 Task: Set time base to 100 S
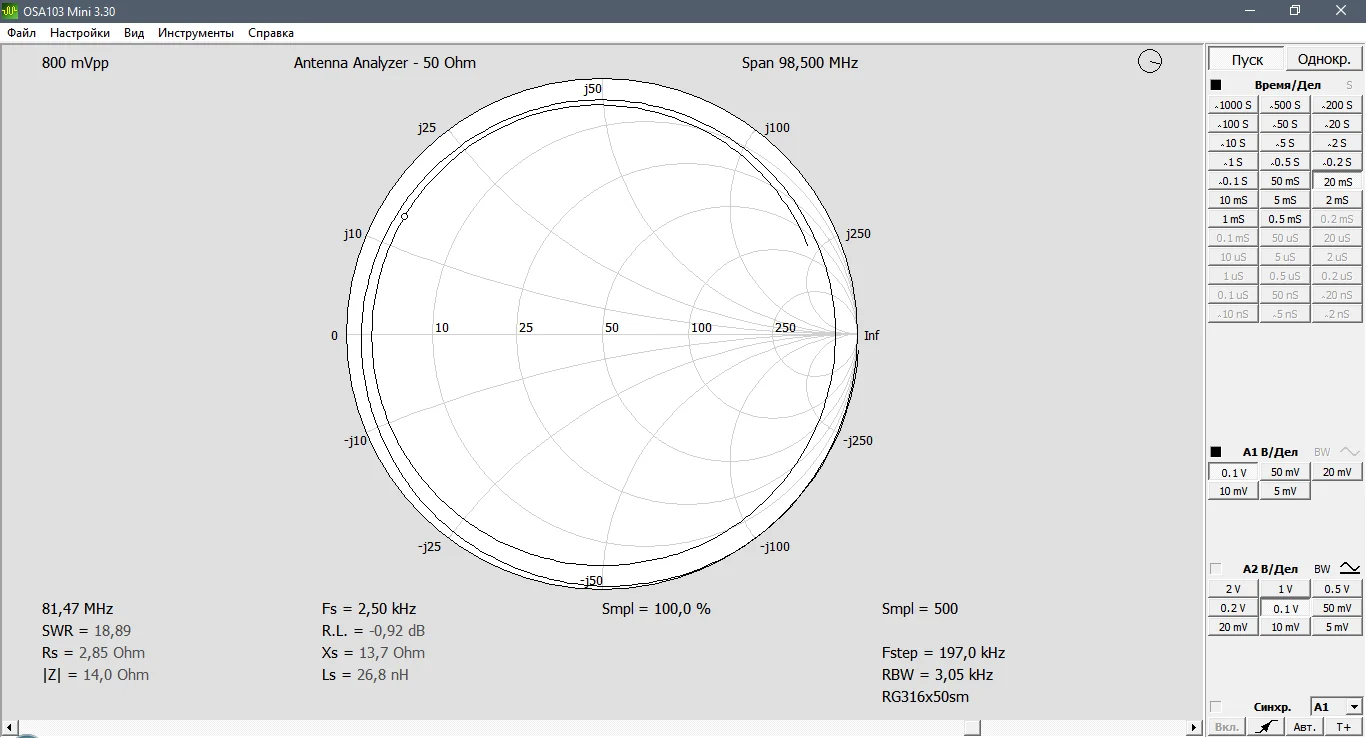click(1233, 124)
